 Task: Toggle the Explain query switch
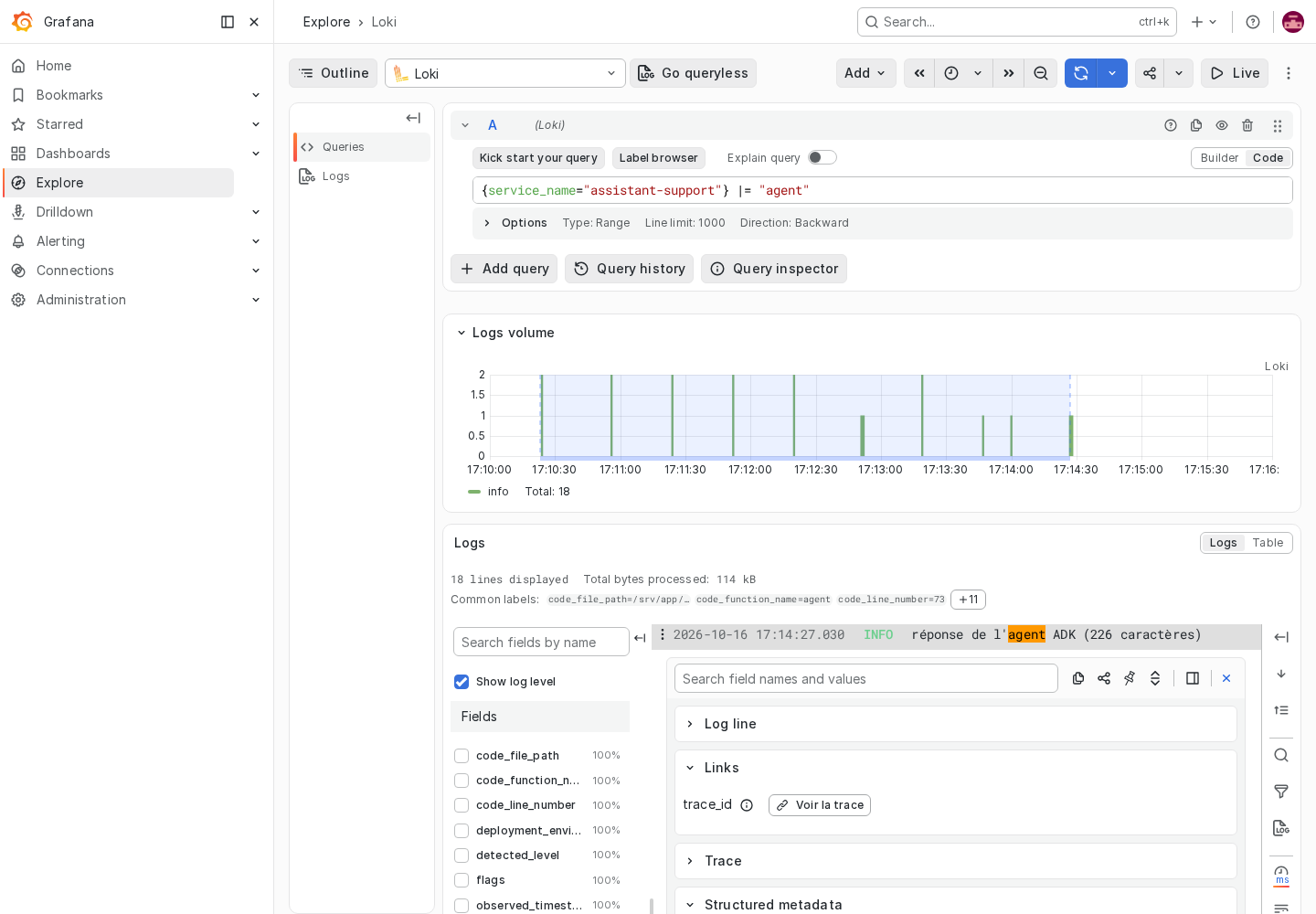[822, 157]
